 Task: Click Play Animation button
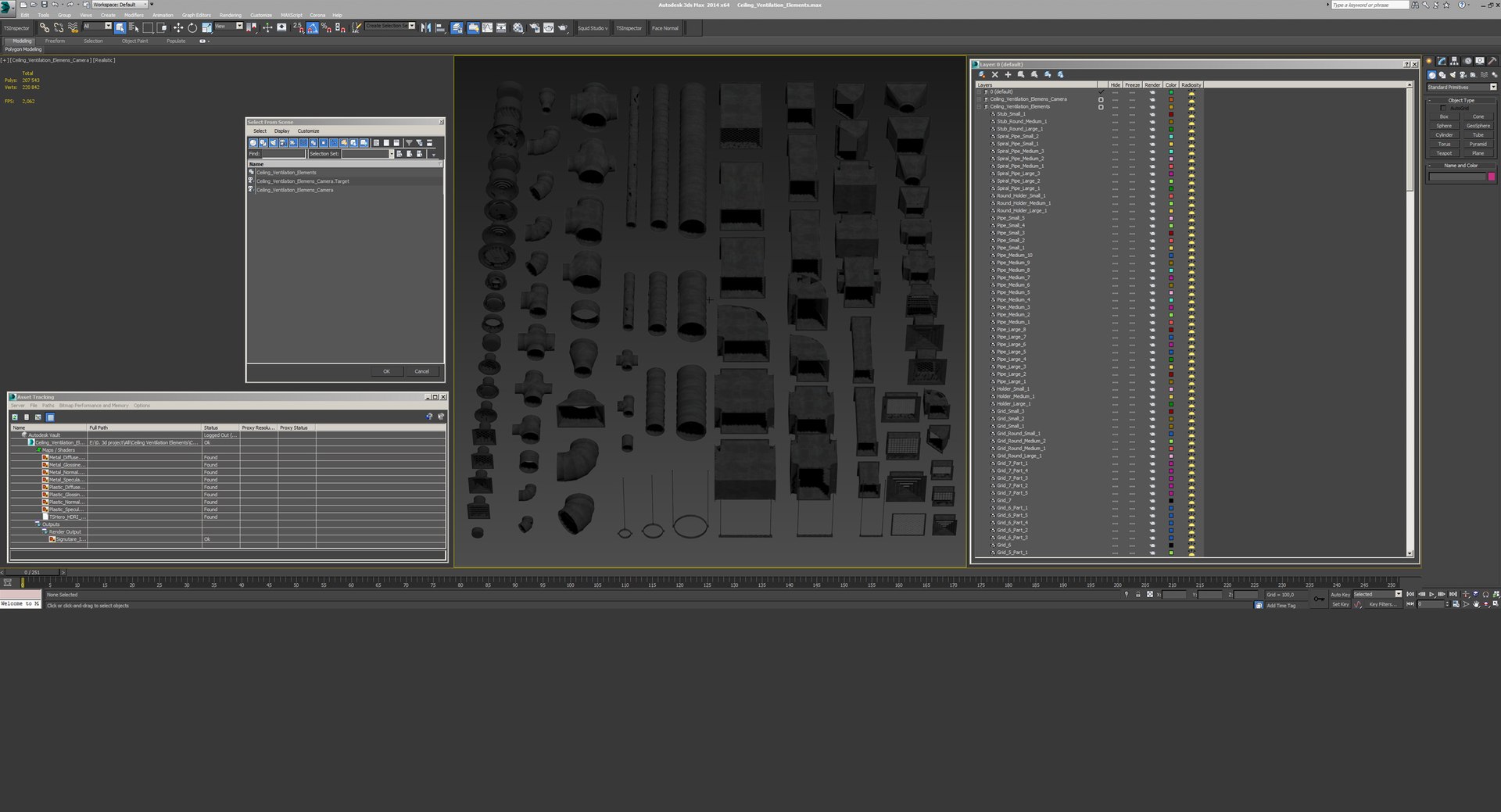point(1431,594)
